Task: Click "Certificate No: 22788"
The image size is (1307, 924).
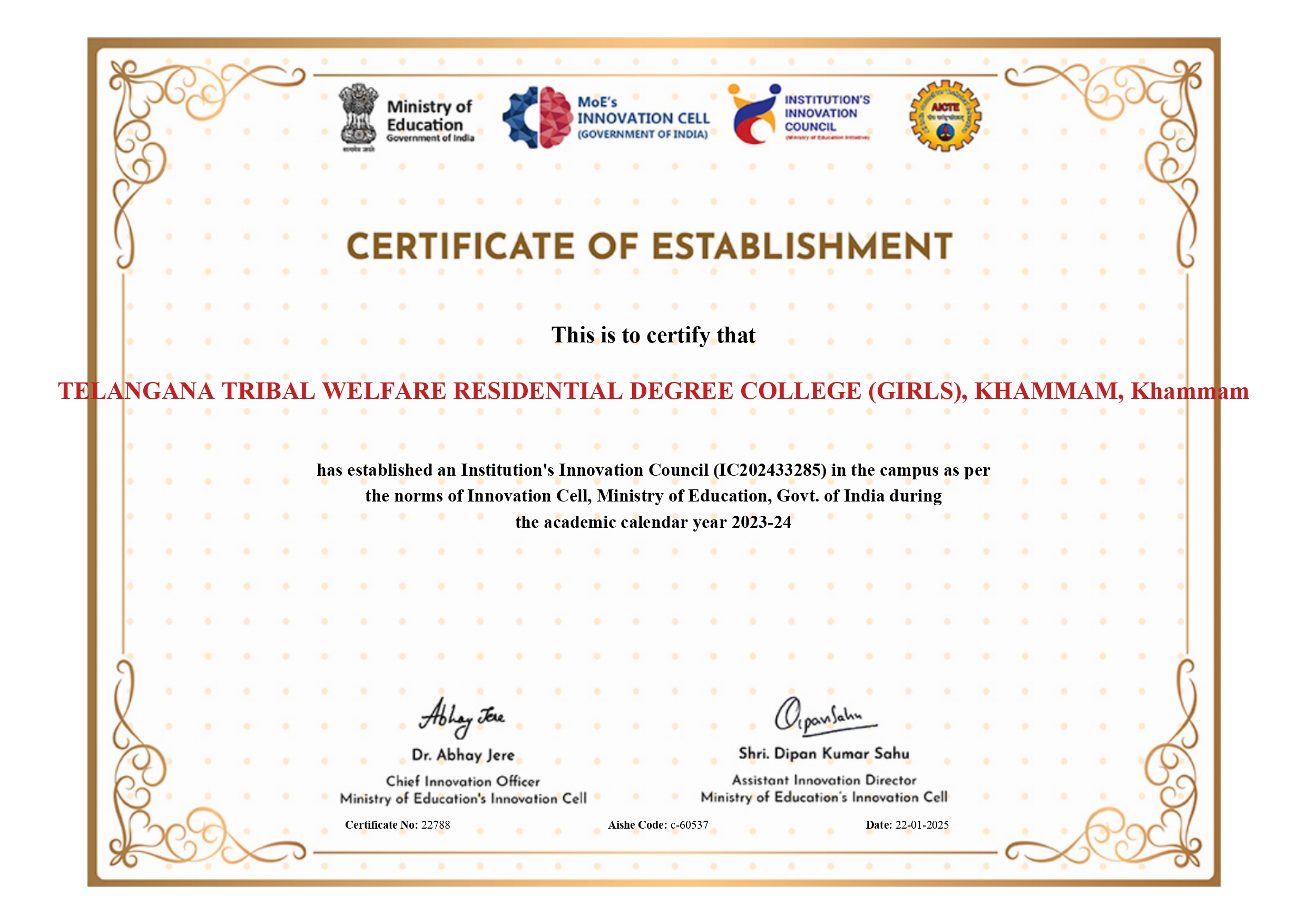Action: pos(397,825)
